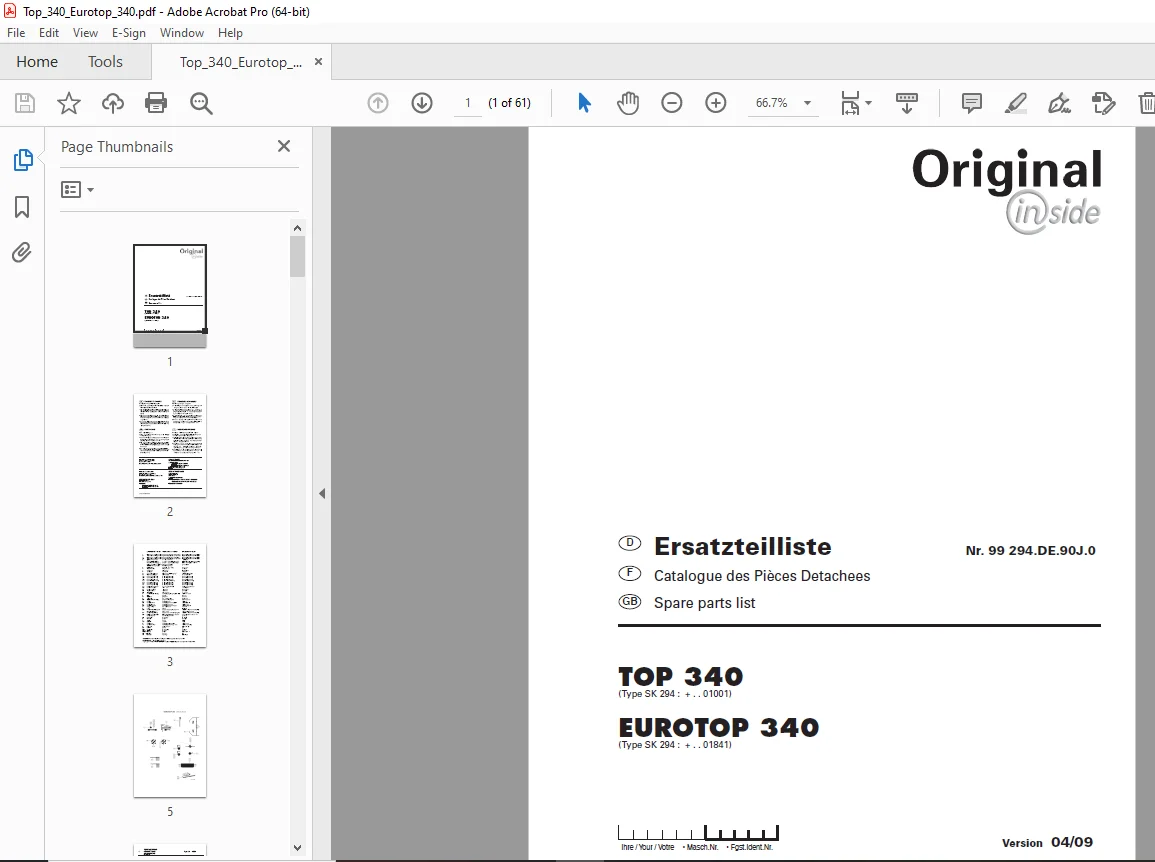Zoom out with minus icon
Image resolution: width=1155 pixels, height=862 pixels.
pyautogui.click(x=672, y=103)
